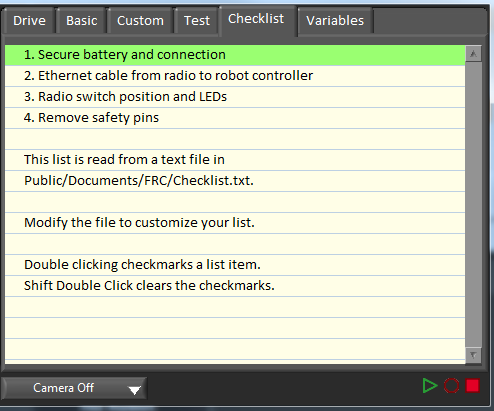Screen dimensions: 494x411
Task: Select item 4. Remove safety pins
Action: click(x=235, y=118)
